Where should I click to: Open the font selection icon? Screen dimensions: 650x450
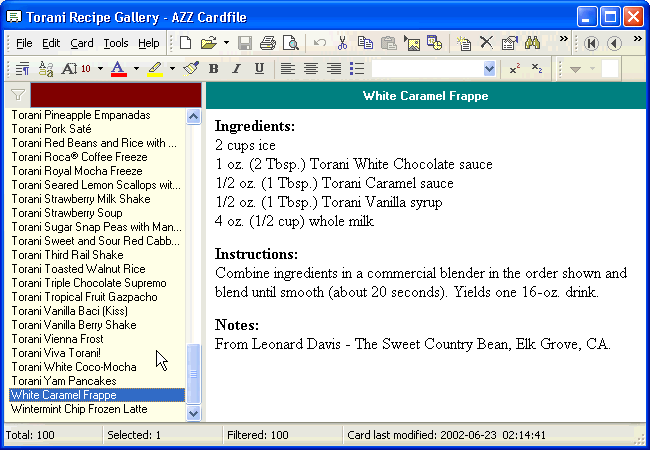click(x=46, y=68)
